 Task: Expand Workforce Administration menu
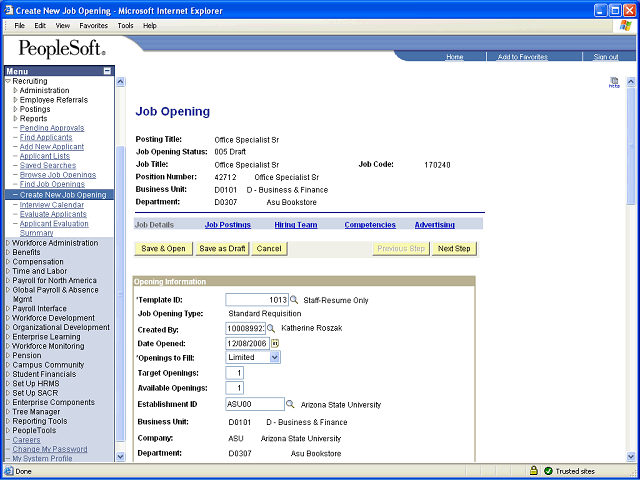click(8, 243)
